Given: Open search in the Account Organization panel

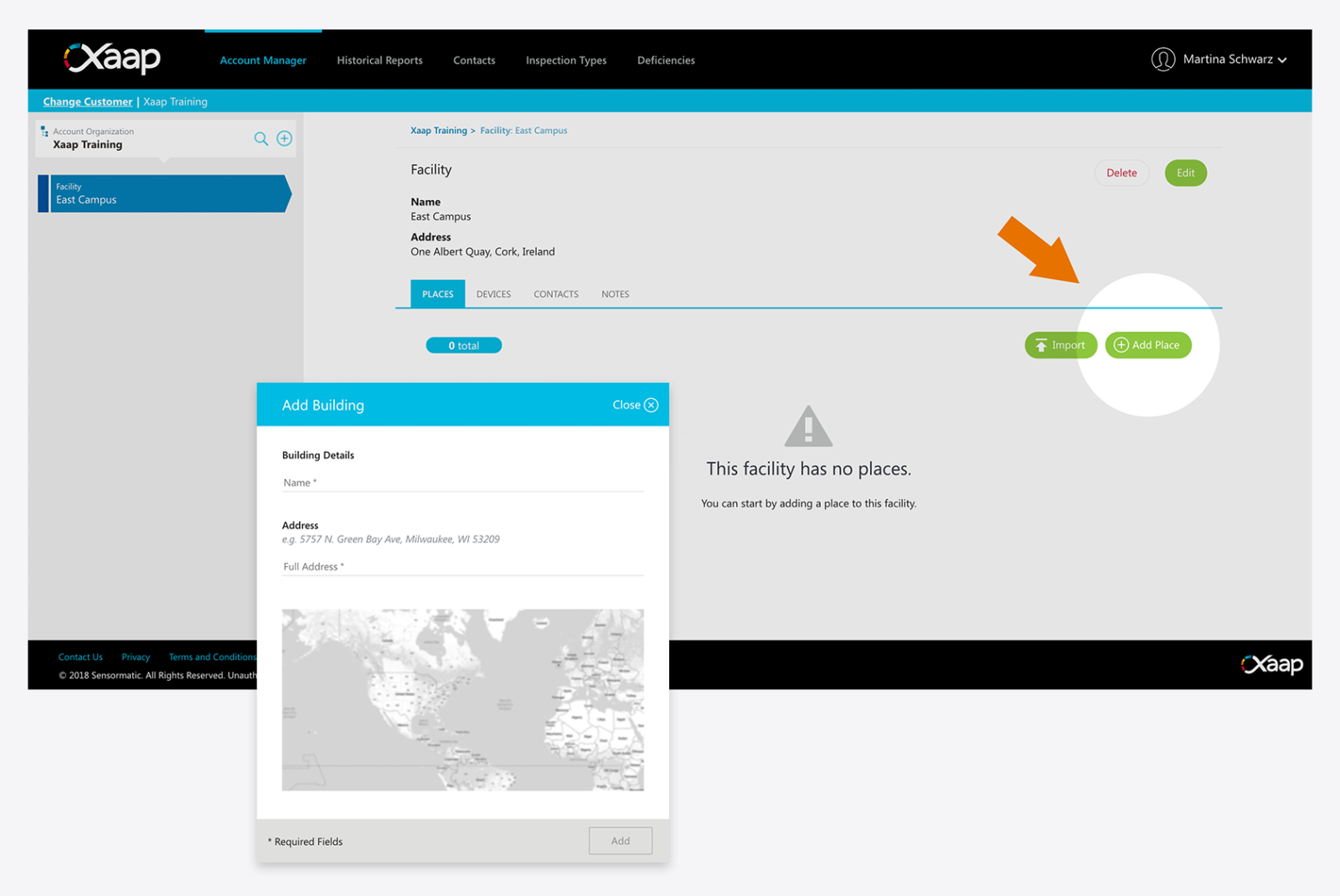Looking at the screenshot, I should pyautogui.click(x=261, y=138).
